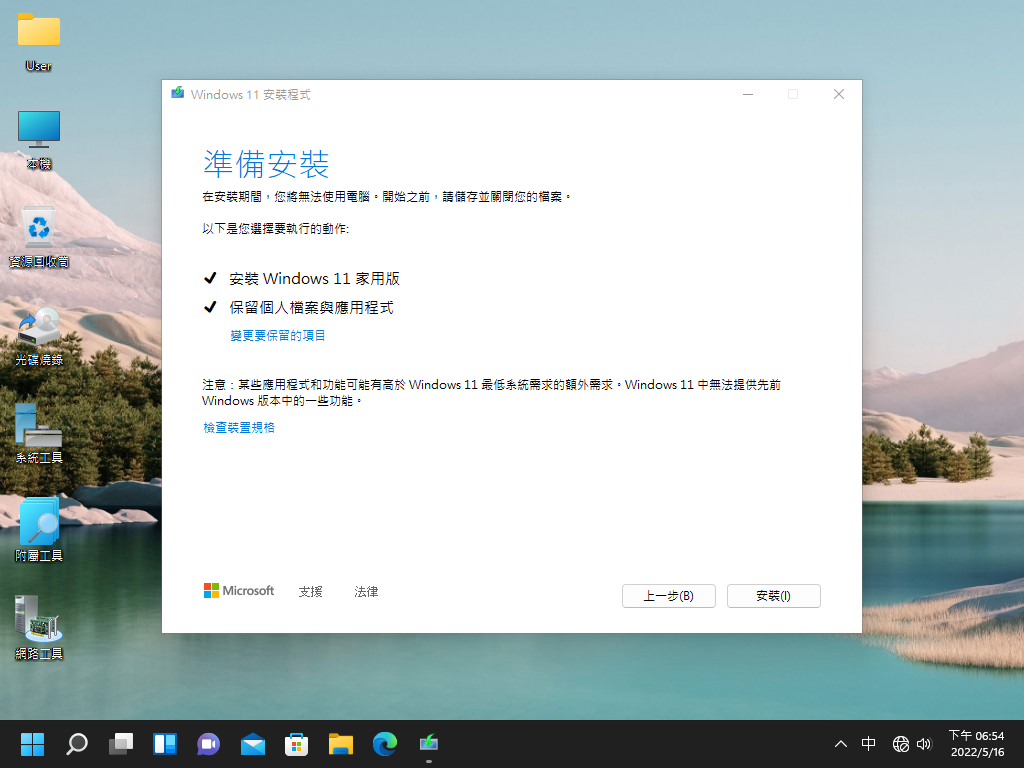Click the Microsoft logo in the installer

pos(239,591)
